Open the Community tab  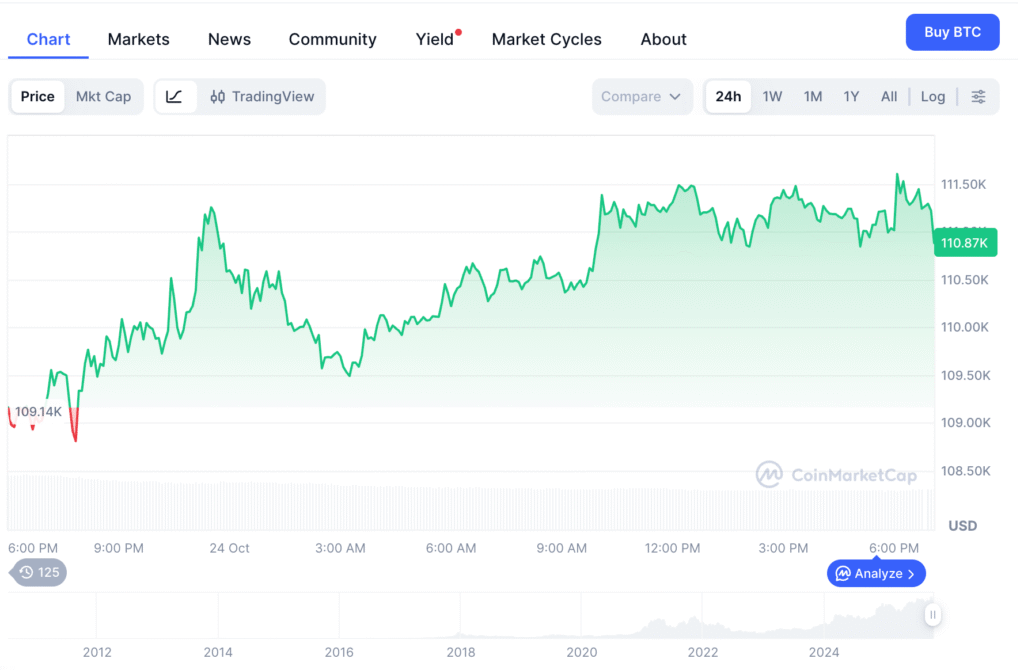tap(332, 40)
